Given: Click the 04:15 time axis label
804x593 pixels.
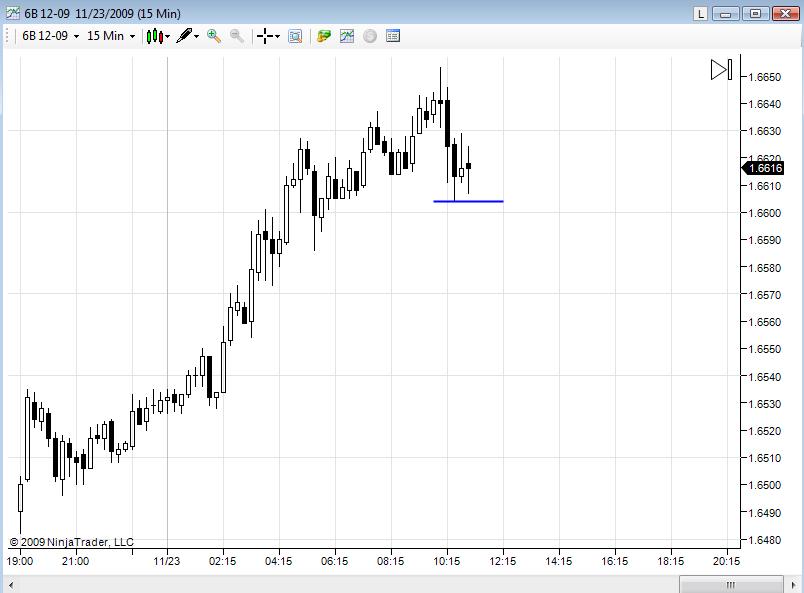Looking at the screenshot, I should point(278,561).
